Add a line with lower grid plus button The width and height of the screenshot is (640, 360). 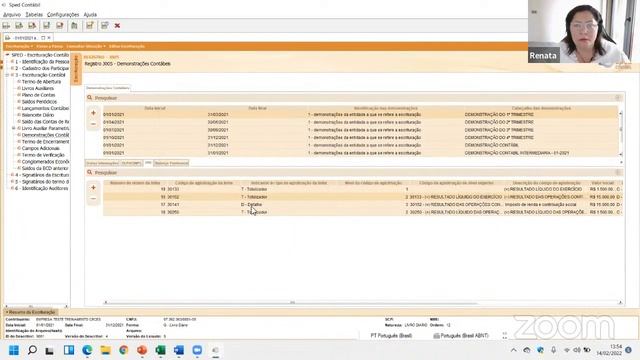pos(93,187)
